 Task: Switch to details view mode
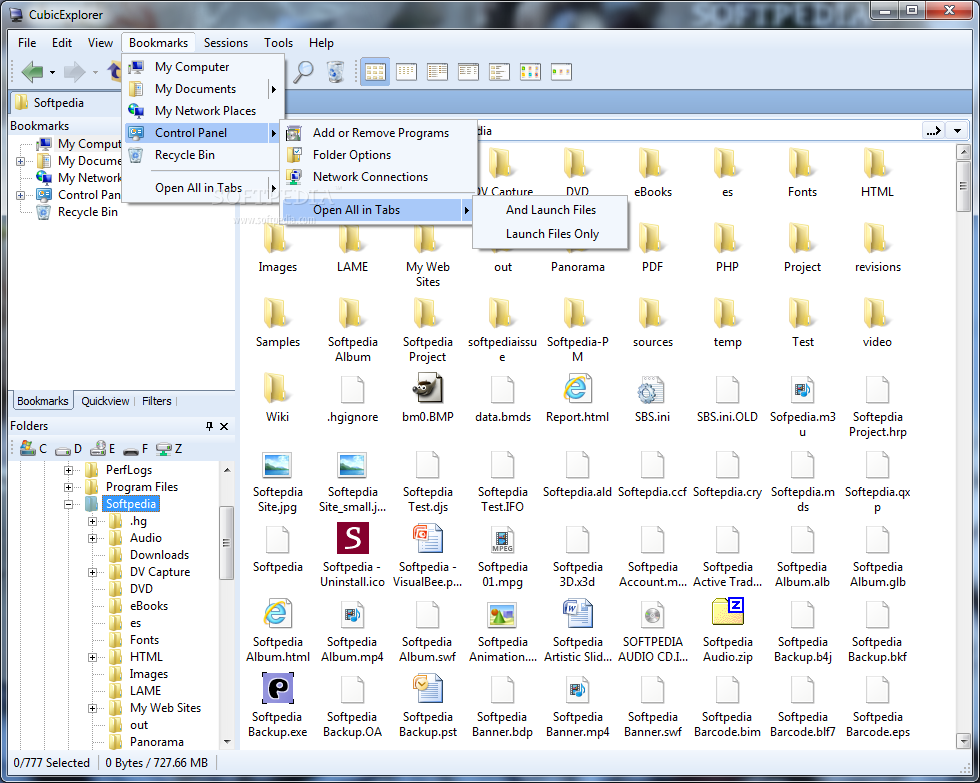coord(468,72)
